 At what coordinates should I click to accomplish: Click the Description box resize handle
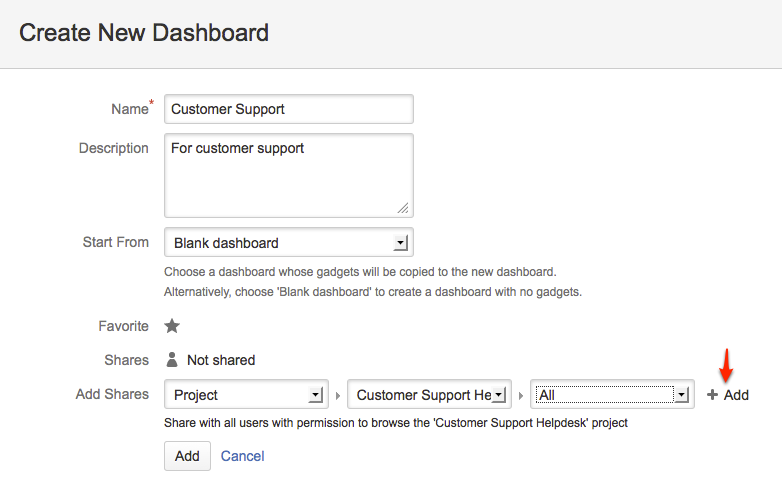(402, 207)
